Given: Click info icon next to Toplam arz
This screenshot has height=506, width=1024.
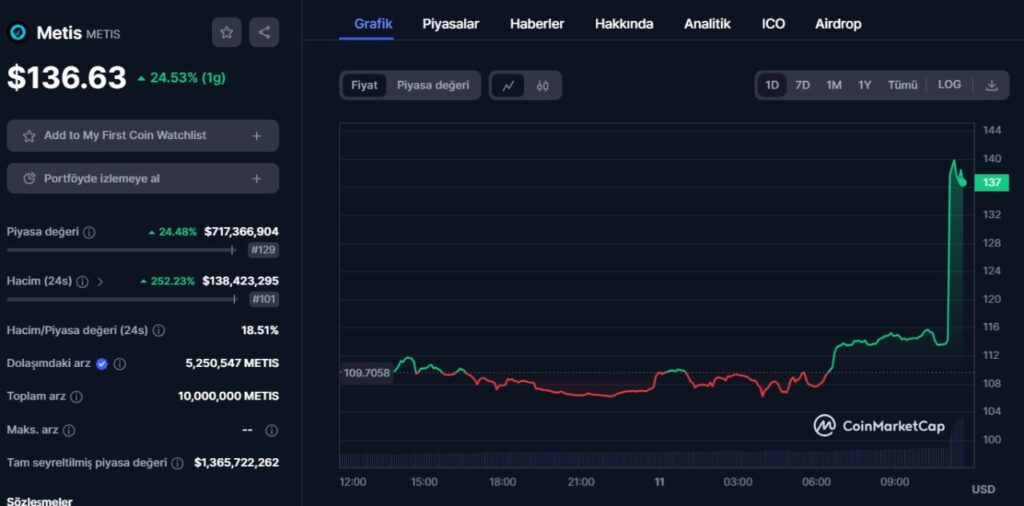Looking at the screenshot, I should 76,397.
